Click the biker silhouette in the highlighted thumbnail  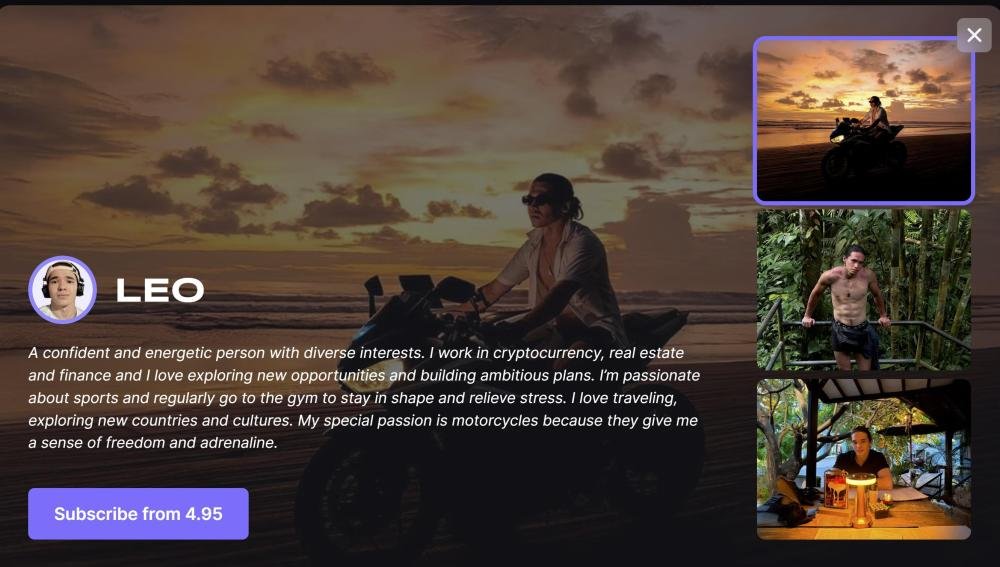(x=867, y=141)
